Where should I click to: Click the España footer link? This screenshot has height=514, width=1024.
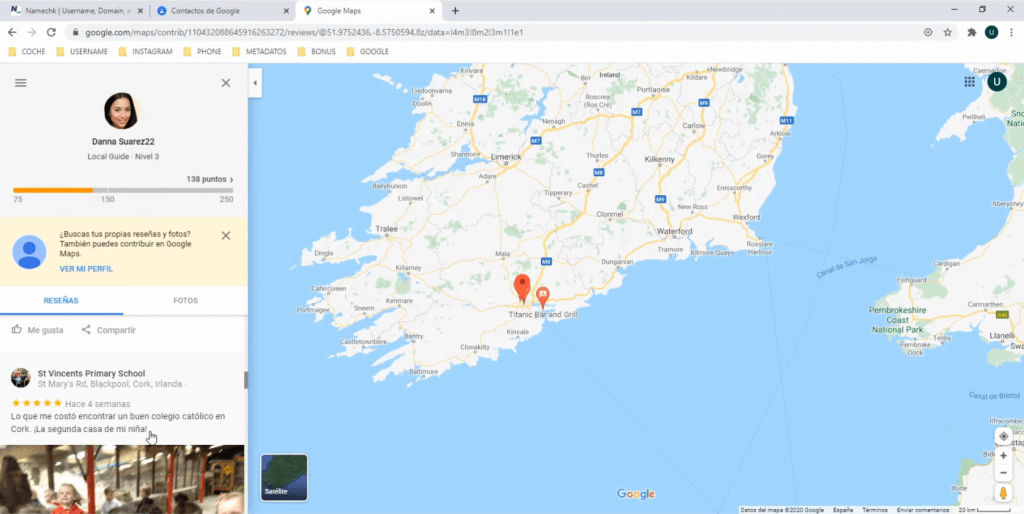(843, 510)
